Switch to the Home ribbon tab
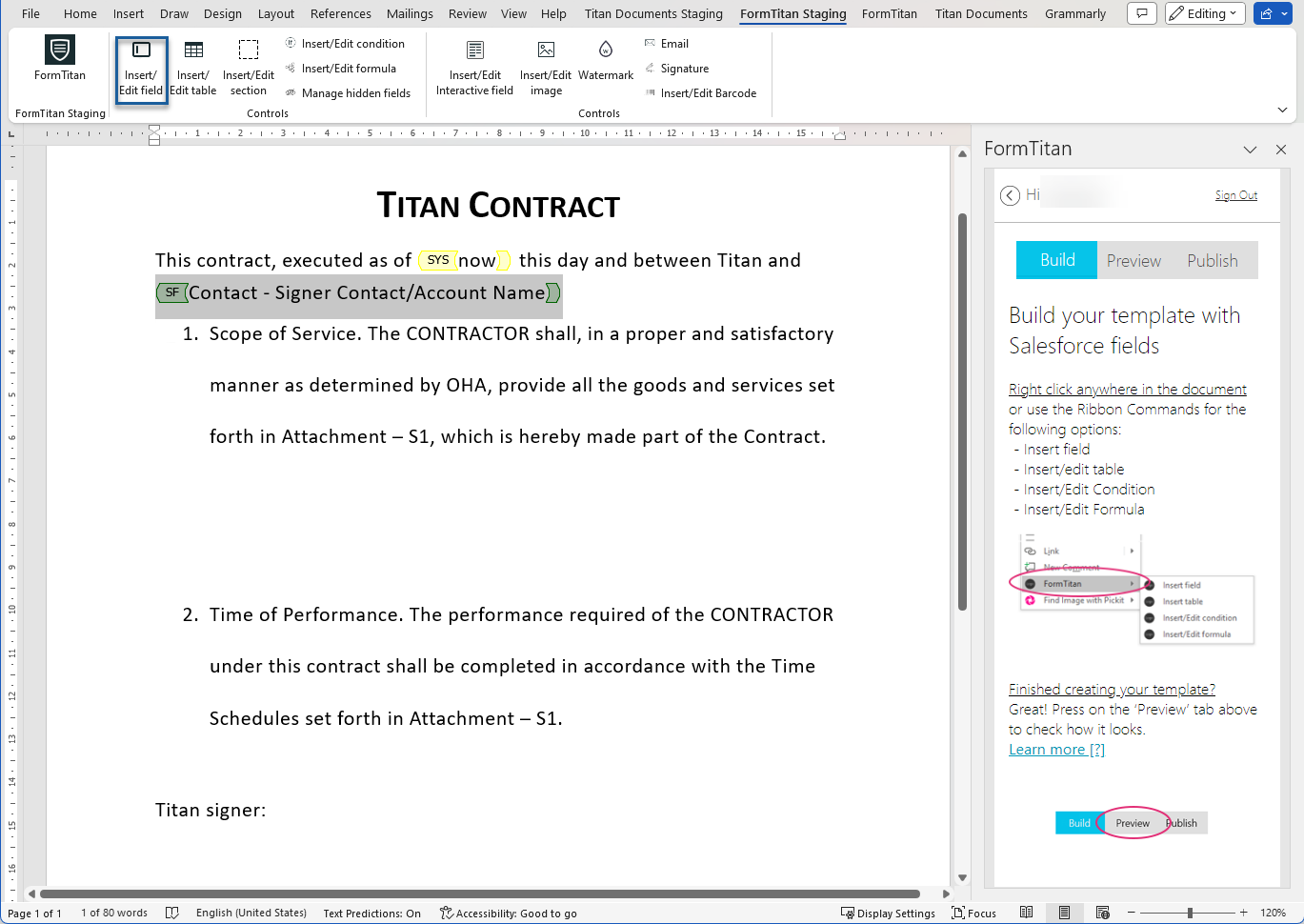1304x924 pixels. pos(80,13)
